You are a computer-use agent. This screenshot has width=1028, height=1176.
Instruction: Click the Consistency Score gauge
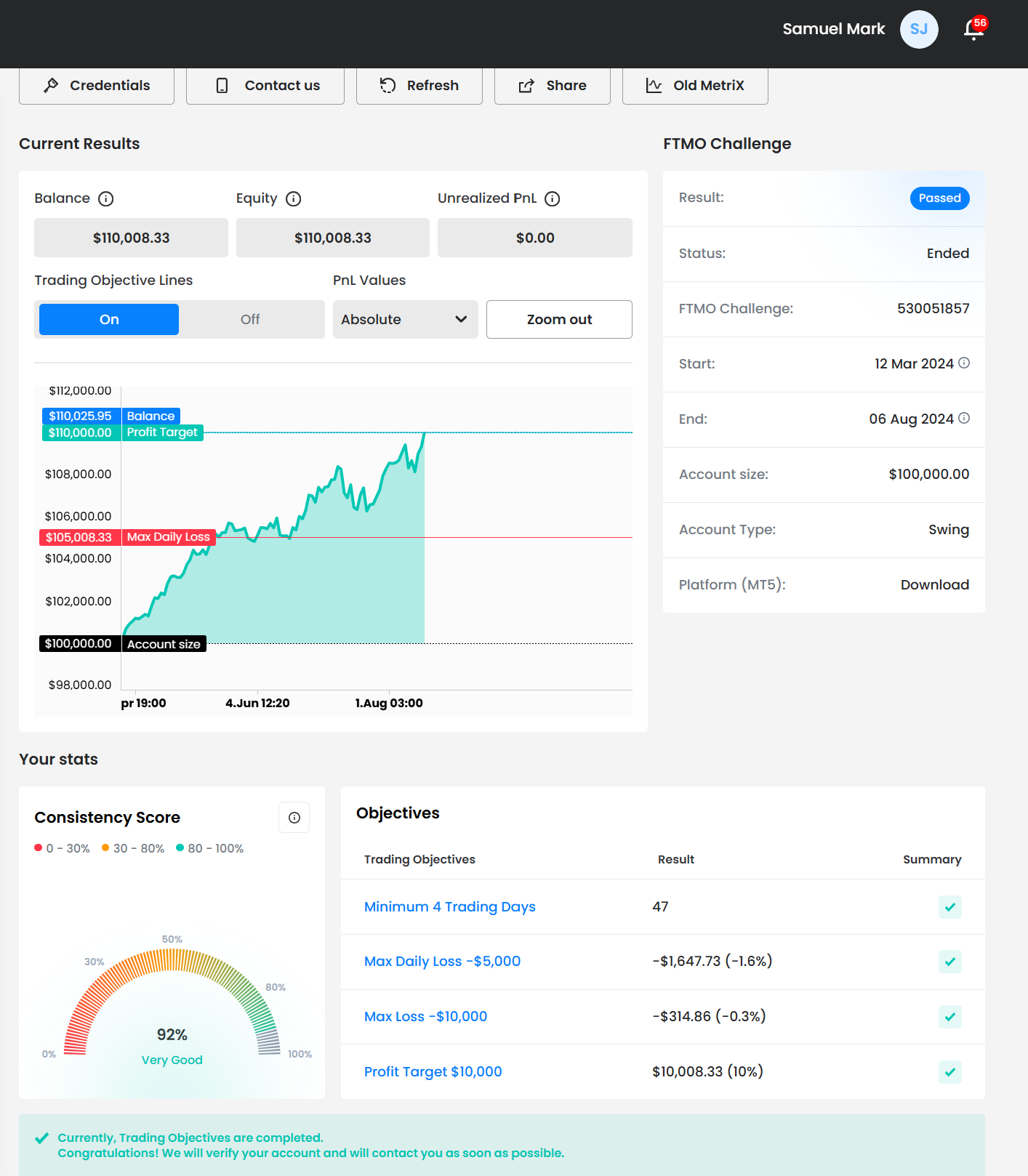point(172,1002)
